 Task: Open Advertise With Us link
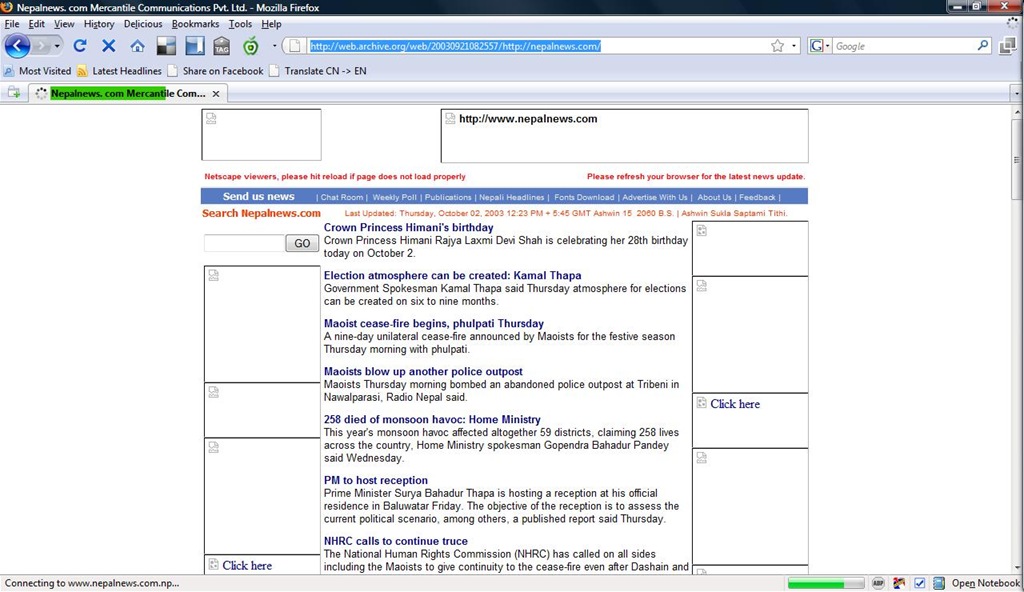655,197
